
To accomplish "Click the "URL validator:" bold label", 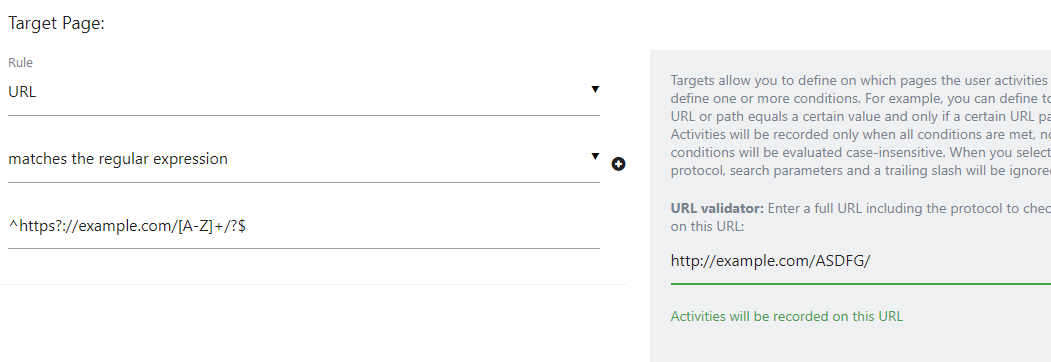I will (717, 208).
